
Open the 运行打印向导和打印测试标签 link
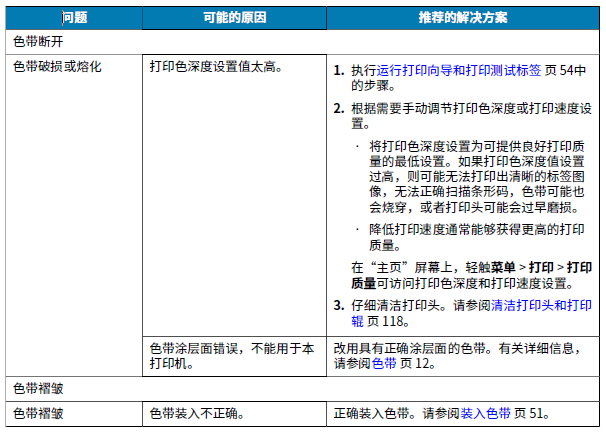[459, 70]
